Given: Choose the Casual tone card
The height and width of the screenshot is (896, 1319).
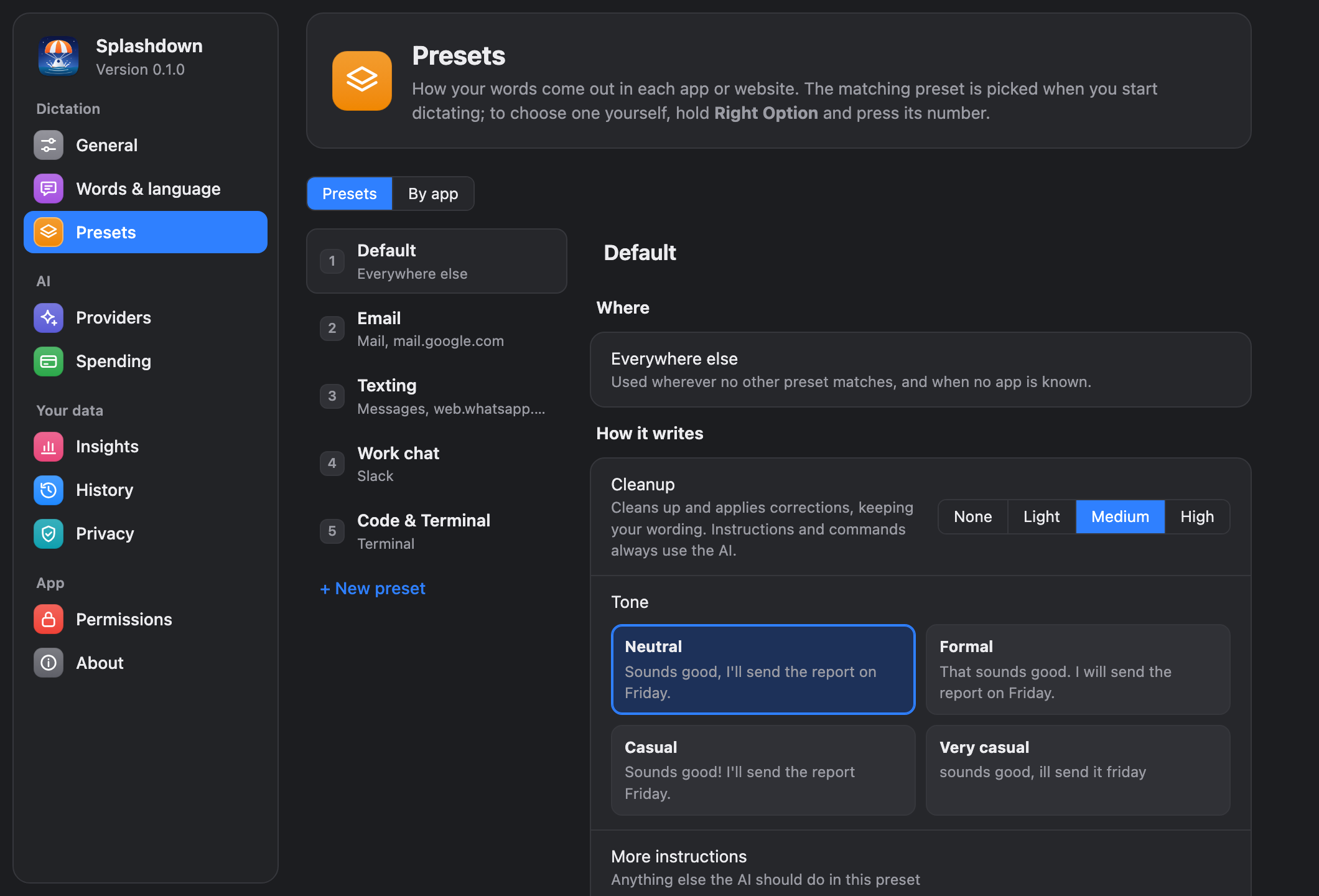Looking at the screenshot, I should tap(763, 770).
